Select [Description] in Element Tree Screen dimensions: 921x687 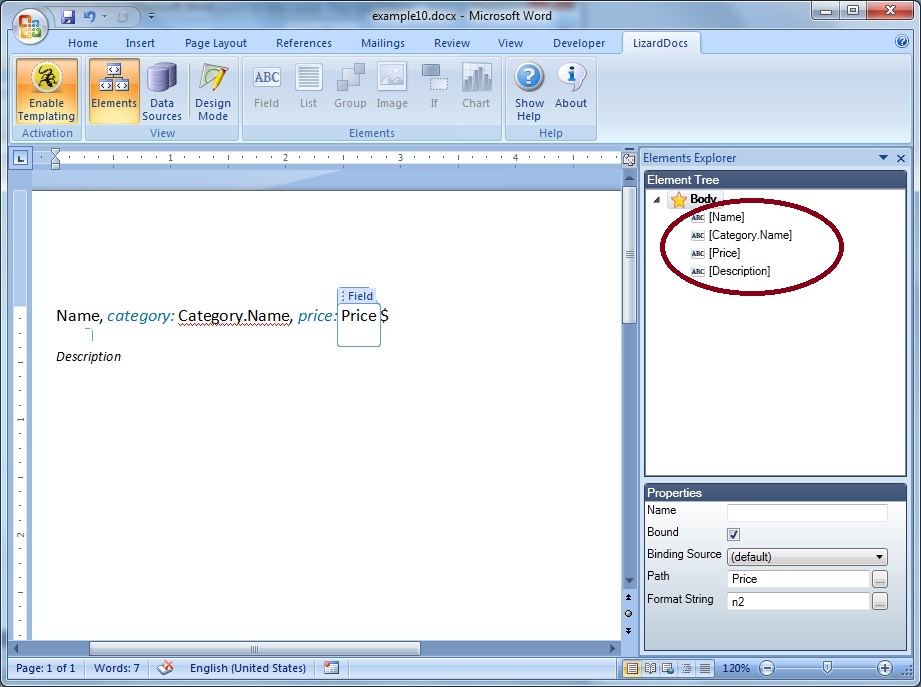click(x=739, y=271)
